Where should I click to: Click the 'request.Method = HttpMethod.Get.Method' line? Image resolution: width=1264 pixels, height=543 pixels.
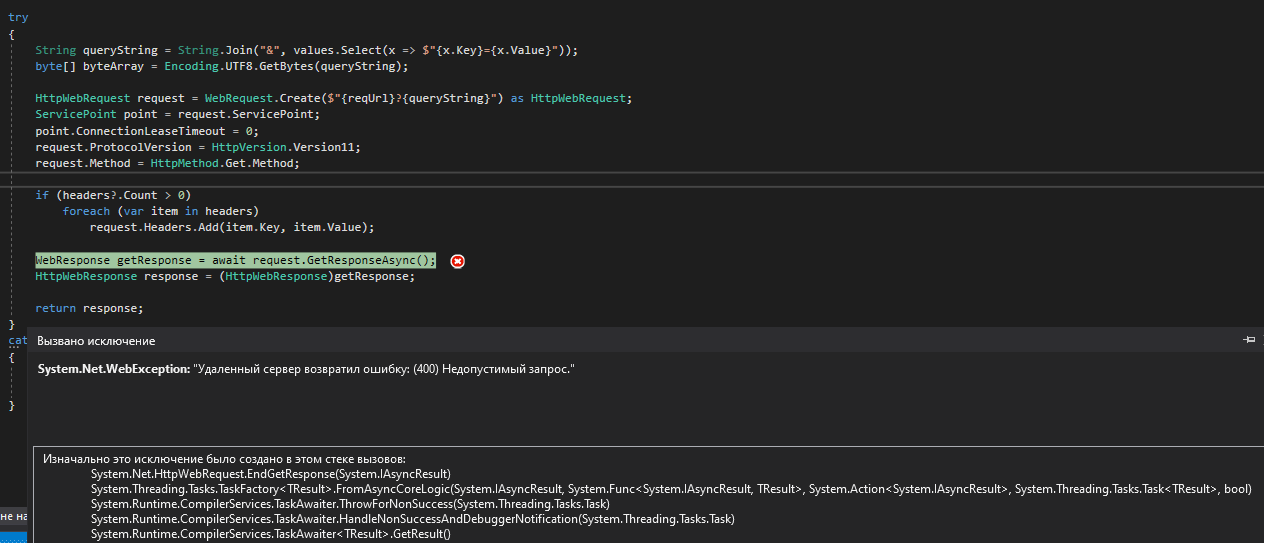pyautogui.click(x=167, y=162)
